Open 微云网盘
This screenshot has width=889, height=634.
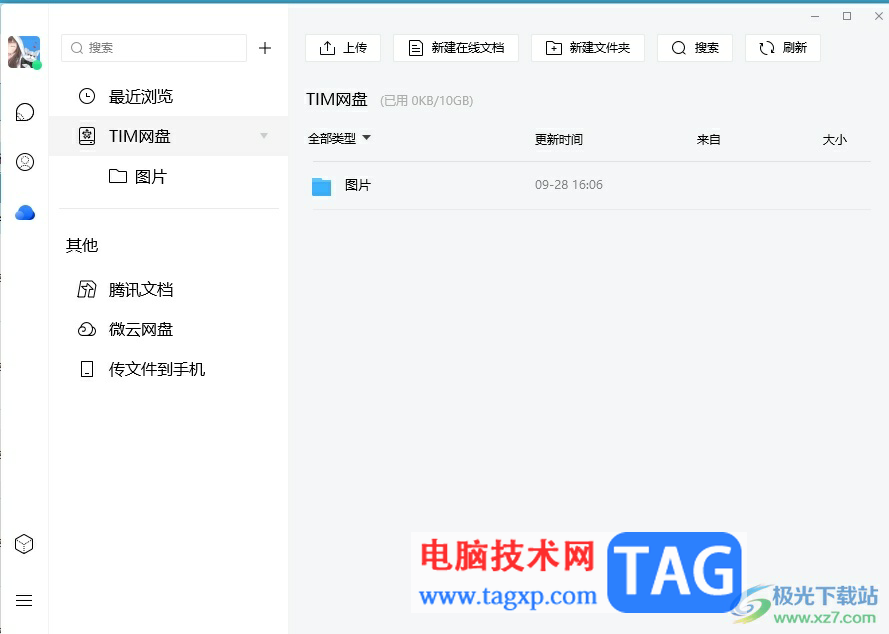click(125, 329)
